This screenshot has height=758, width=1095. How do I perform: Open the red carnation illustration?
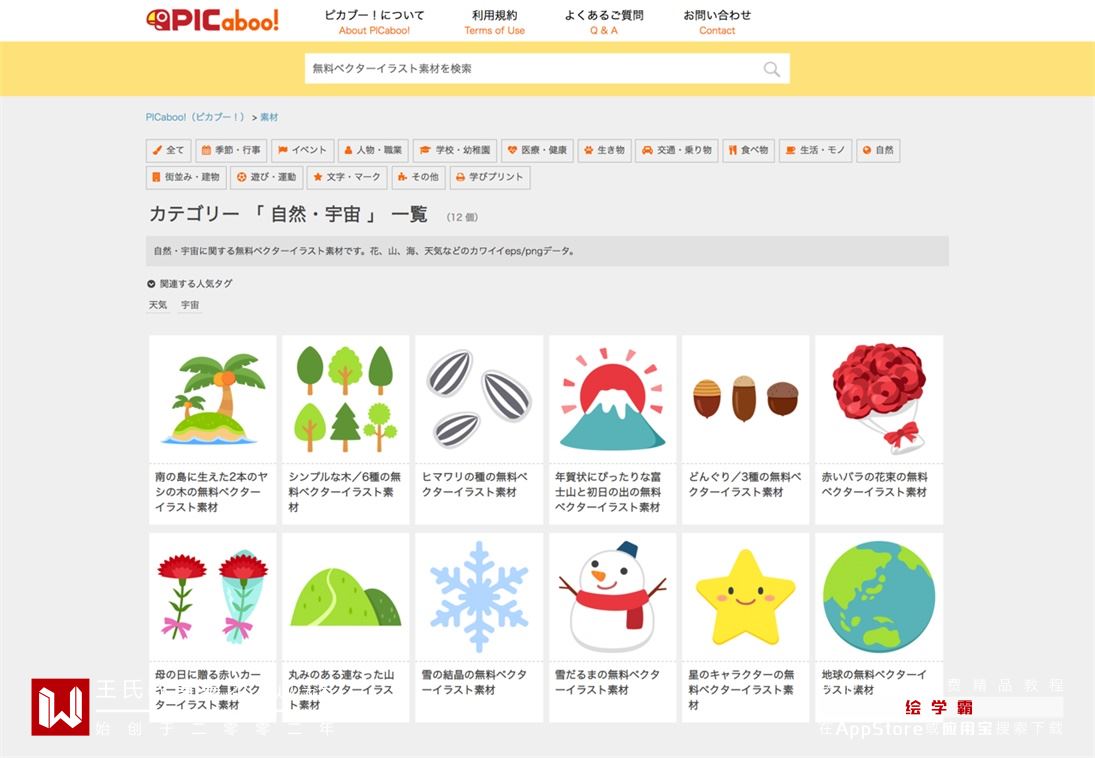pos(212,597)
